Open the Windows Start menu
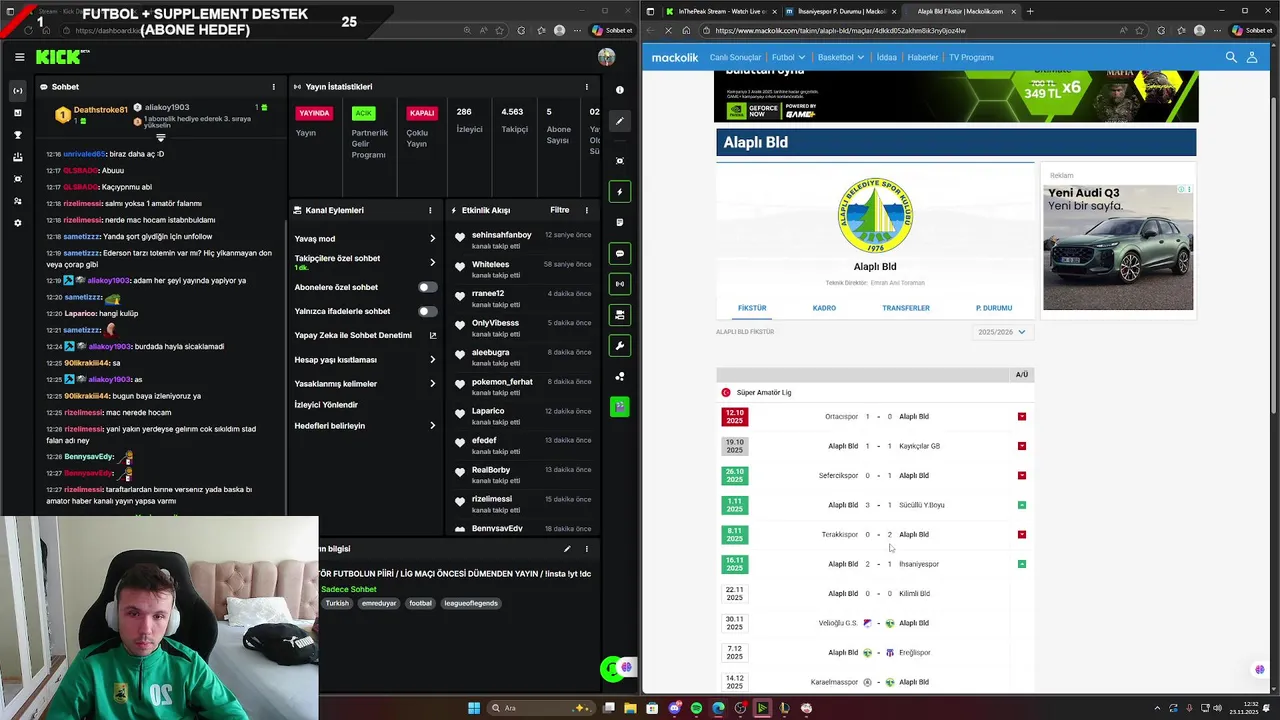This screenshot has width=1280, height=720. [474, 708]
